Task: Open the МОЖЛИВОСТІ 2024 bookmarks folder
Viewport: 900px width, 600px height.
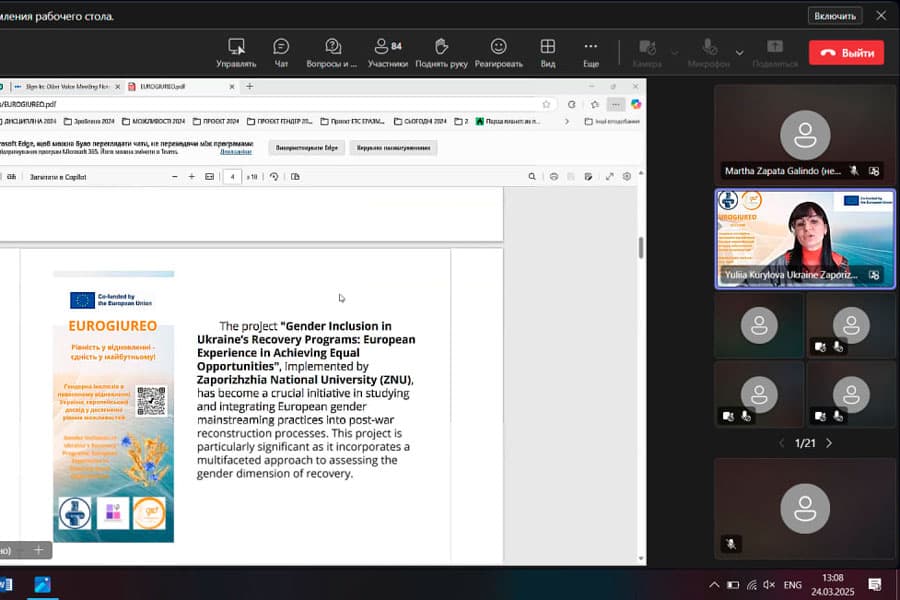Action: [x=154, y=121]
